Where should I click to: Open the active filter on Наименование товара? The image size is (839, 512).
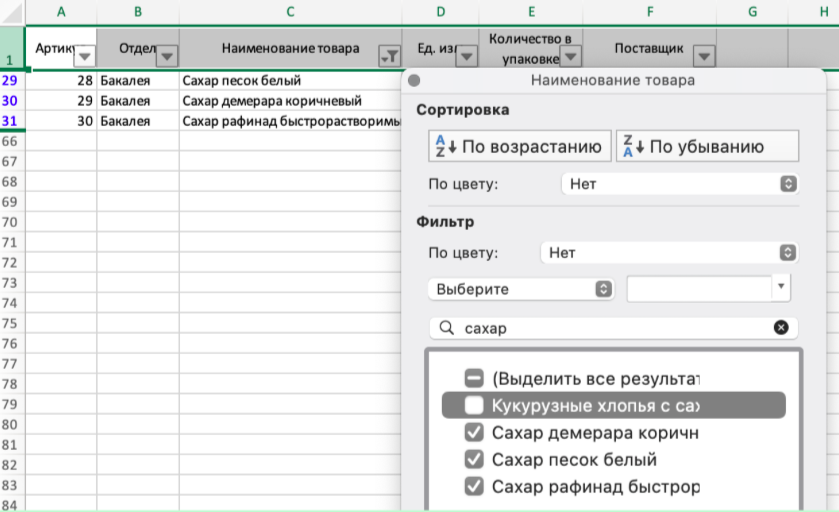[390, 56]
